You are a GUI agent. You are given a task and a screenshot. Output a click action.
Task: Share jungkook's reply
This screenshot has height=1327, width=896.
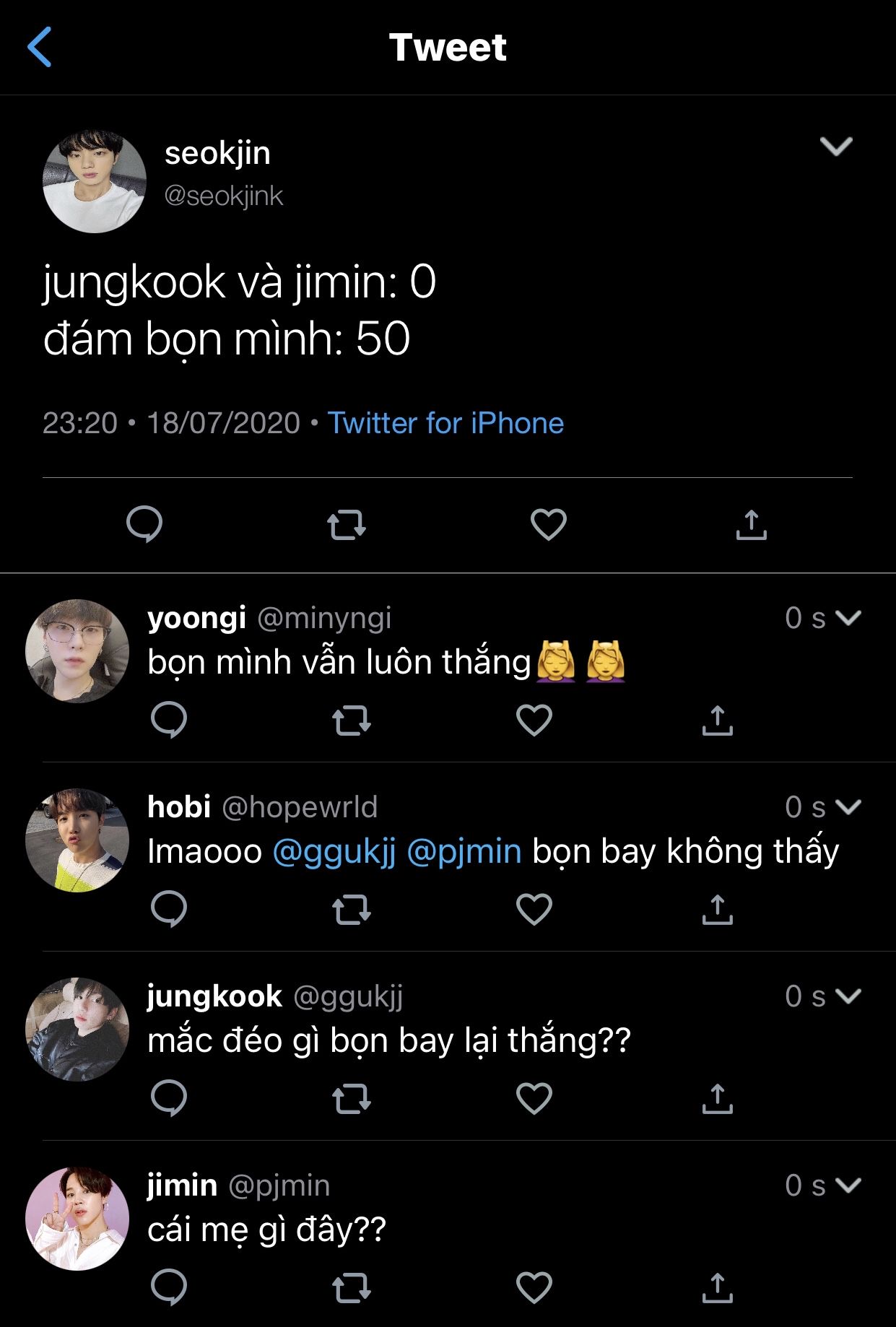(717, 1098)
